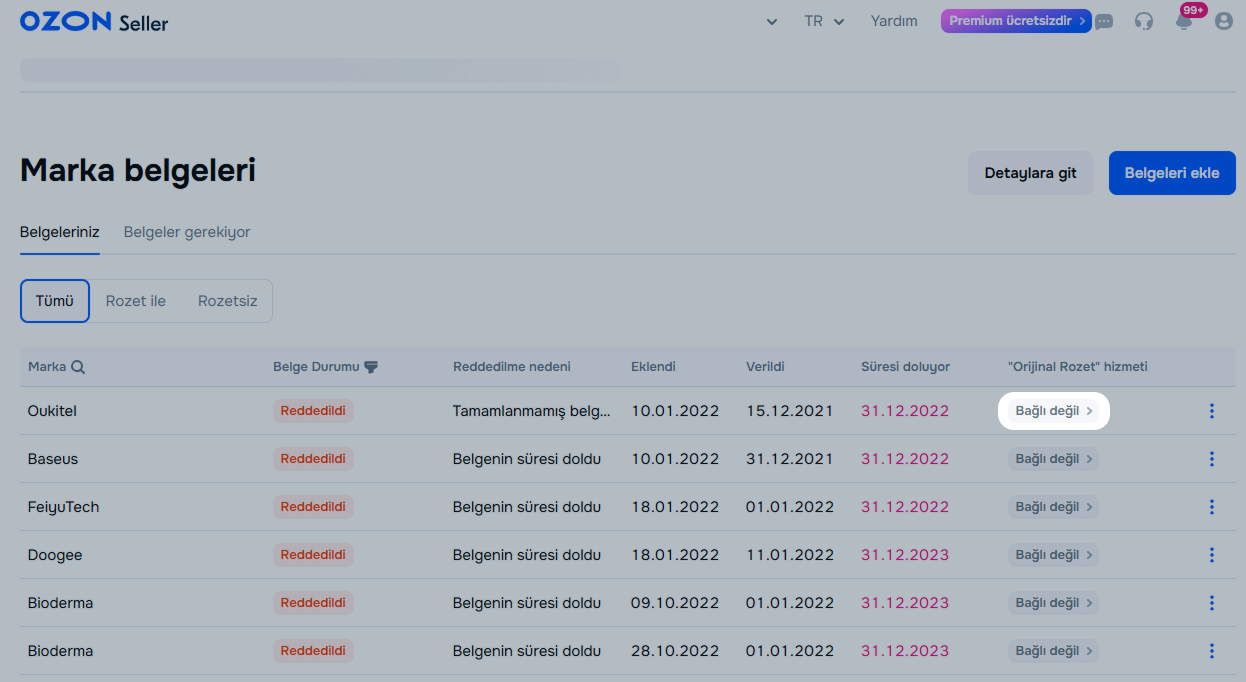Click the Verildi column header
Screen dimensions: 1246x682
765,367
